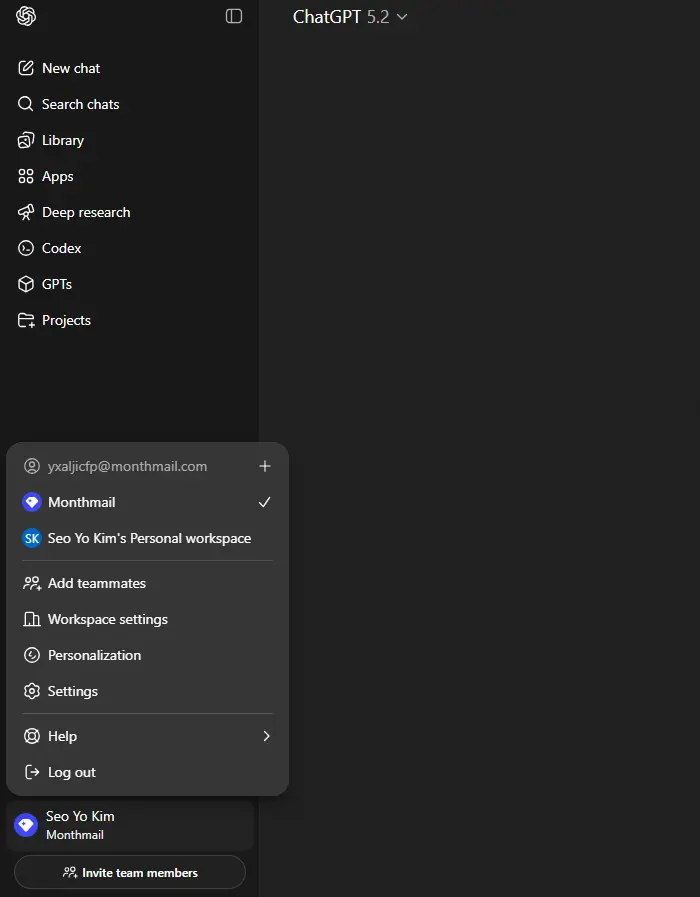Open Search chats

[x=129, y=104]
